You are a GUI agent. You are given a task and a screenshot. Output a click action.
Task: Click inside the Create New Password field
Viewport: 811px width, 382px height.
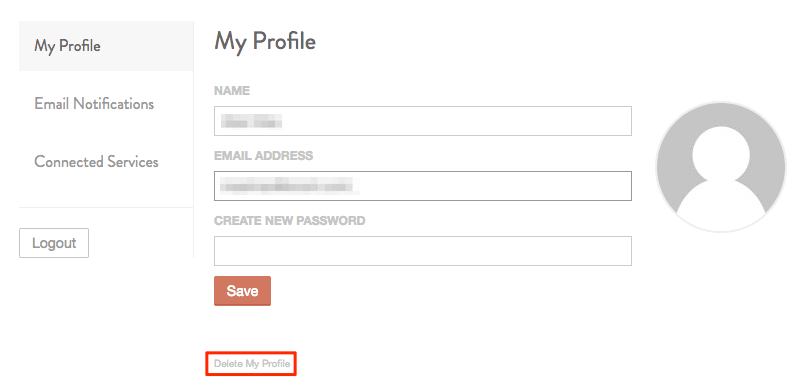423,251
